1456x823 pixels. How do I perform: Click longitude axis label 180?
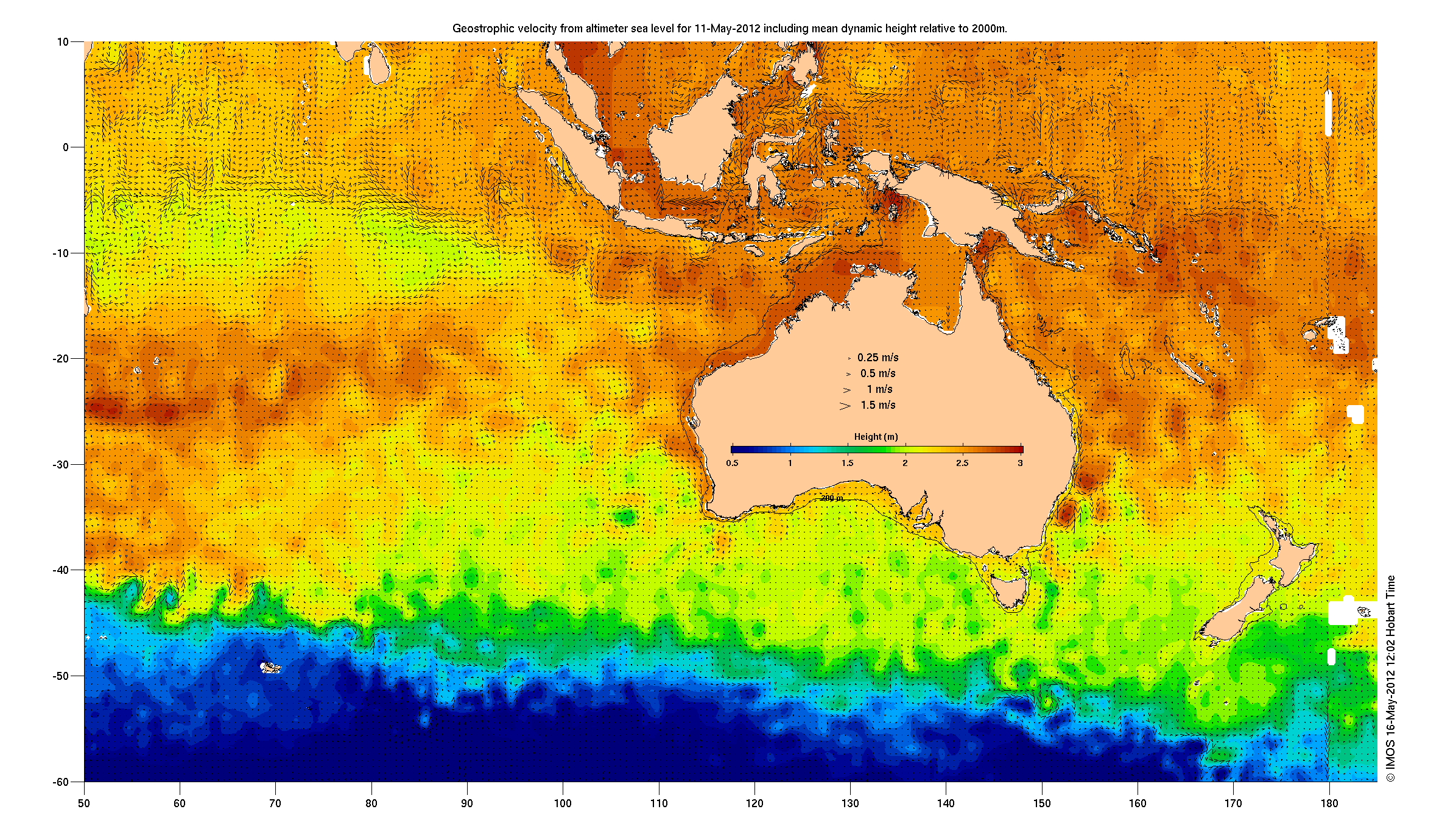click(x=1329, y=804)
